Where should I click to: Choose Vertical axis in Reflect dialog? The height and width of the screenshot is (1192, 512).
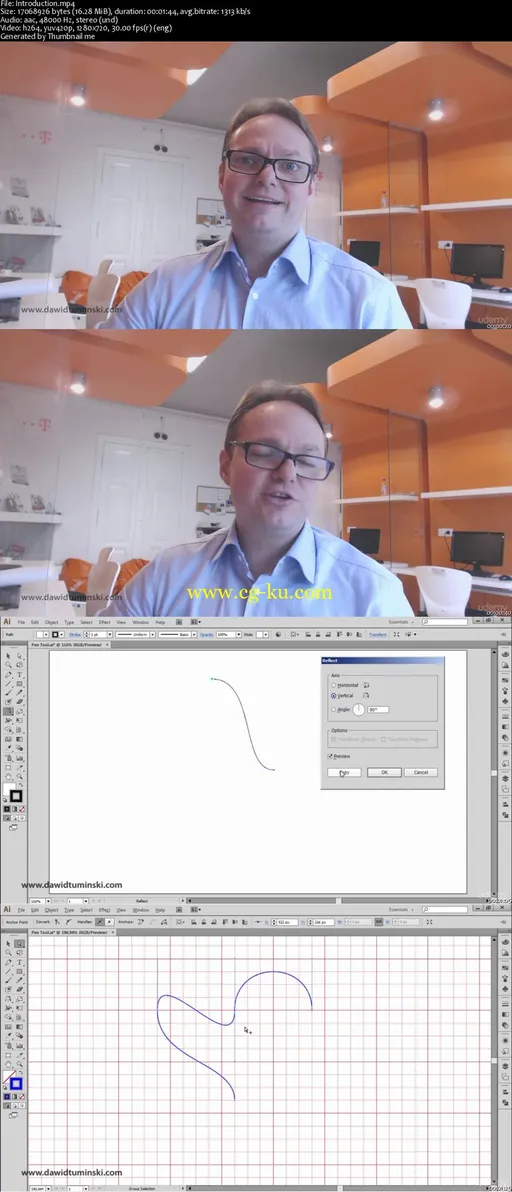333,696
